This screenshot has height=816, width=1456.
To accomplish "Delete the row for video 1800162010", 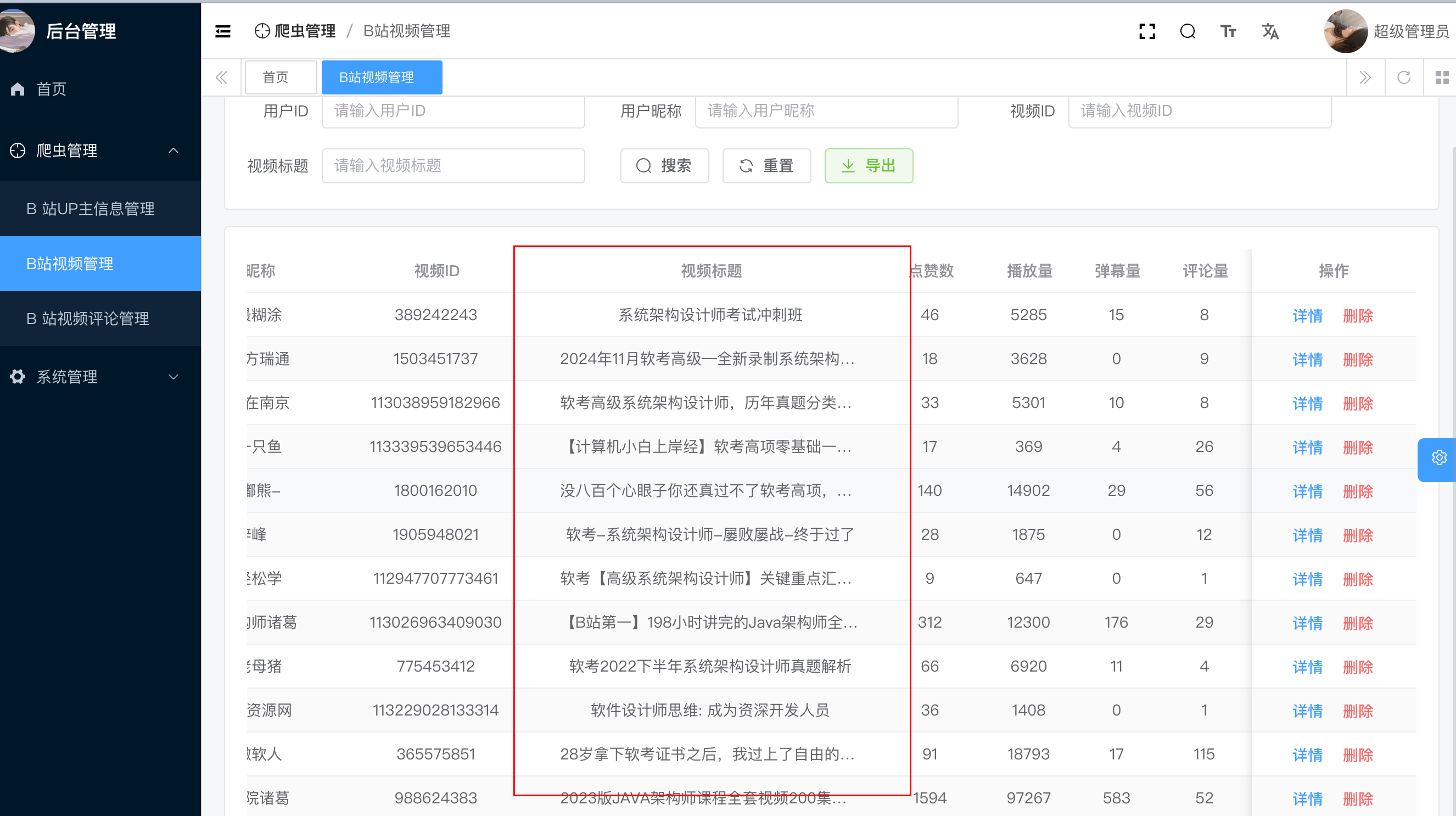I will coord(1358,491).
